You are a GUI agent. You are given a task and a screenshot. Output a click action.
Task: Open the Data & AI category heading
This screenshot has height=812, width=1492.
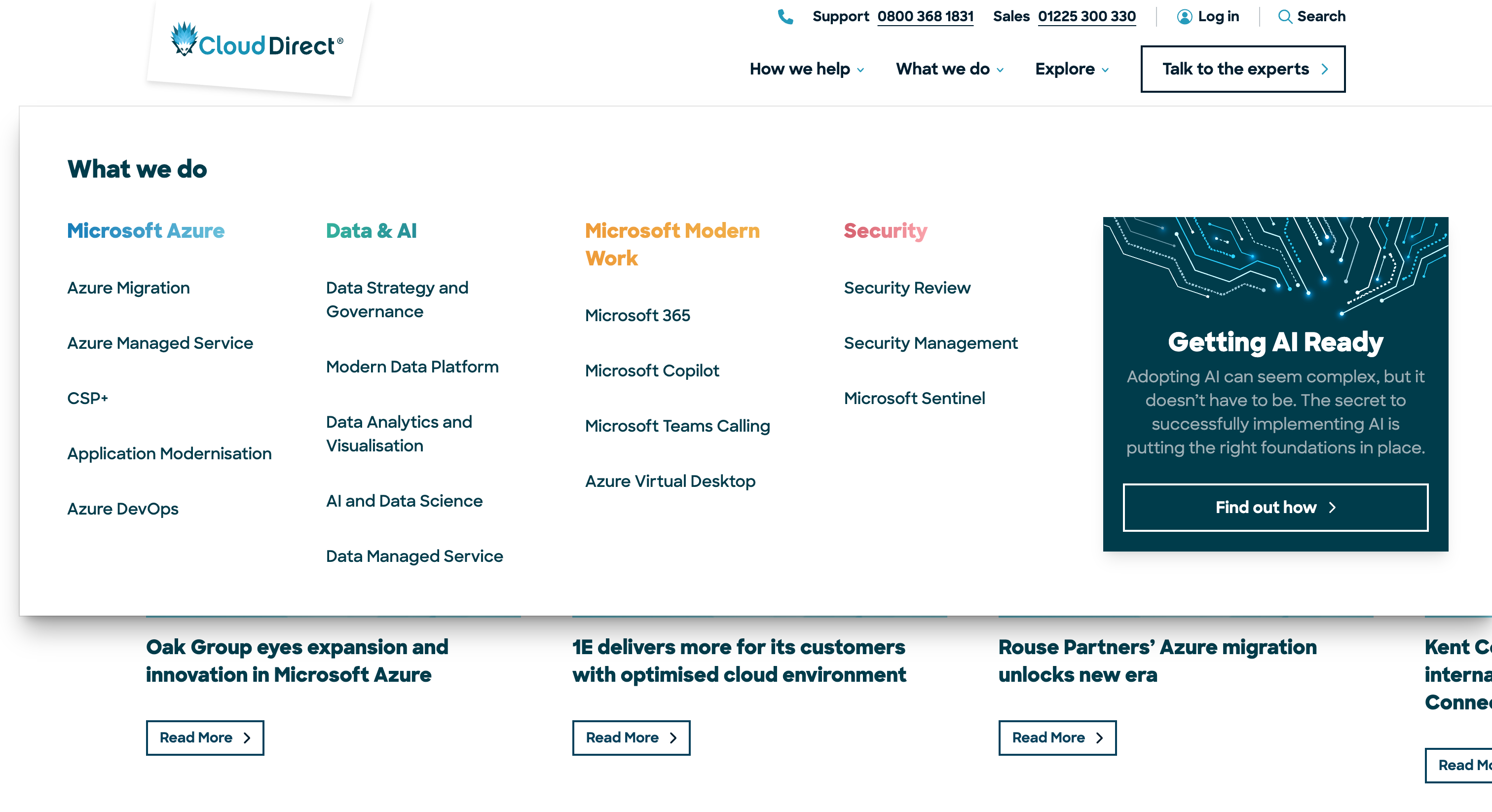tap(371, 230)
